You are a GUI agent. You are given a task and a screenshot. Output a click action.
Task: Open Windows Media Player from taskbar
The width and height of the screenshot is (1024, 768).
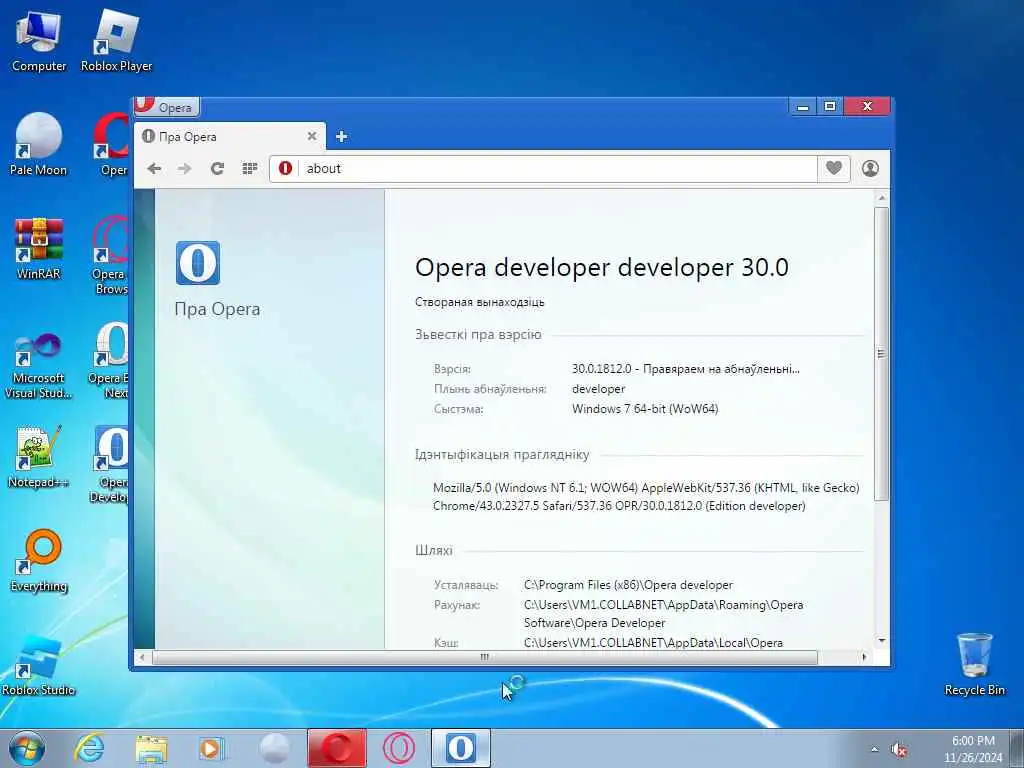(x=212, y=748)
